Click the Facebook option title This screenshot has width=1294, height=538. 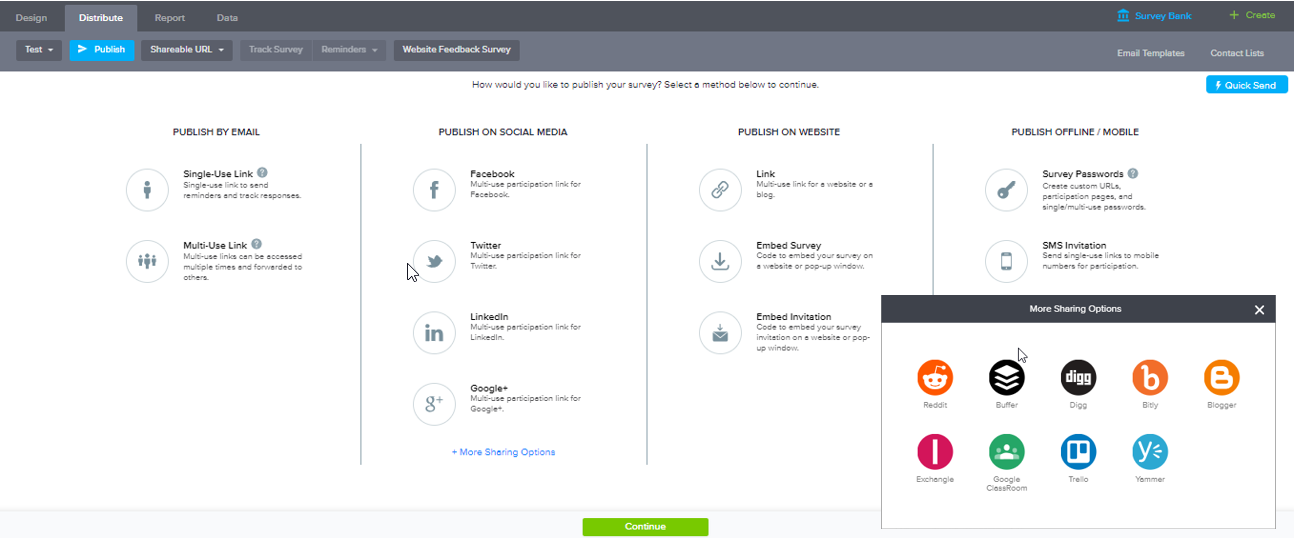(492, 174)
